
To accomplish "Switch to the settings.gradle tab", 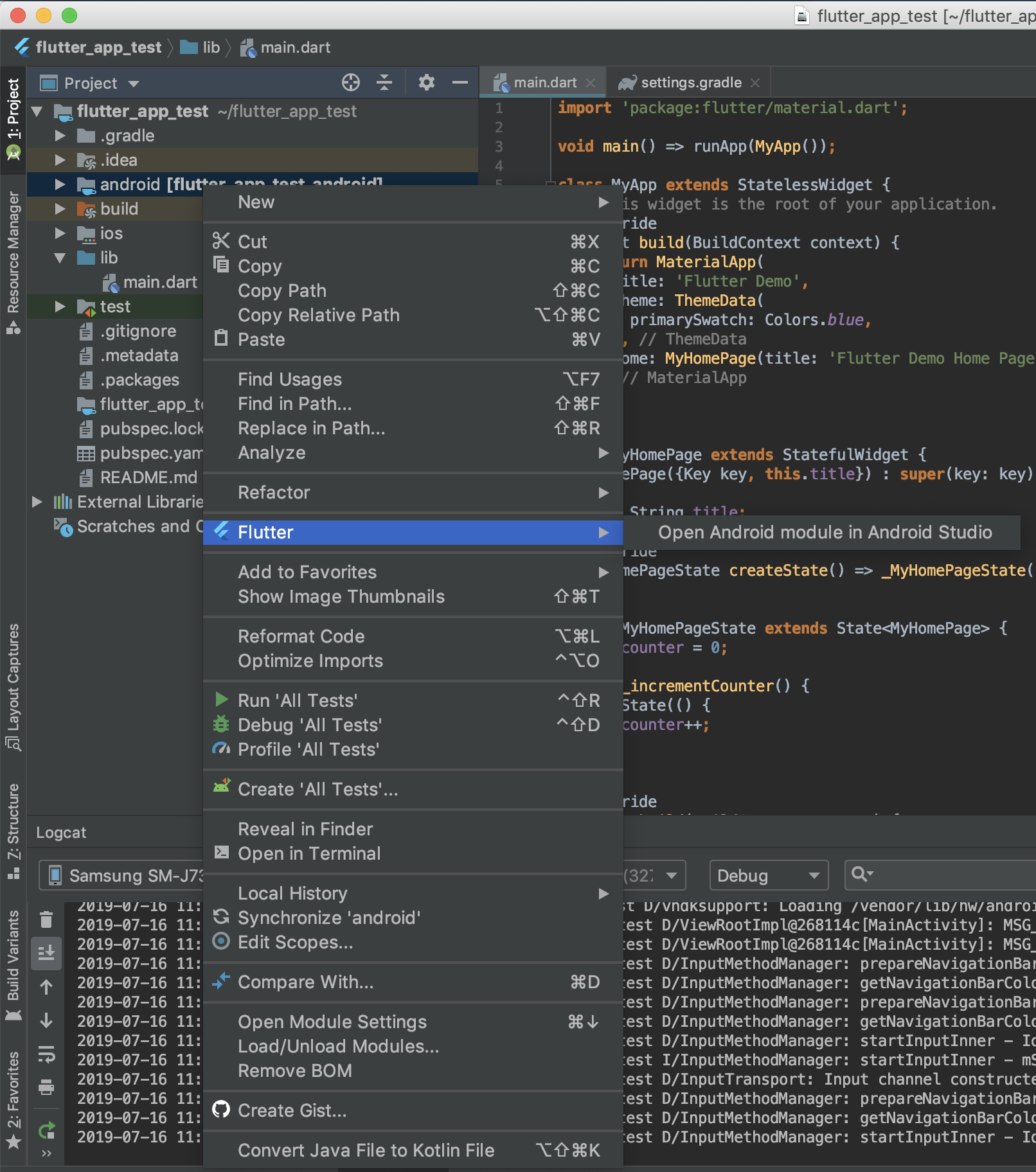I will click(x=690, y=83).
